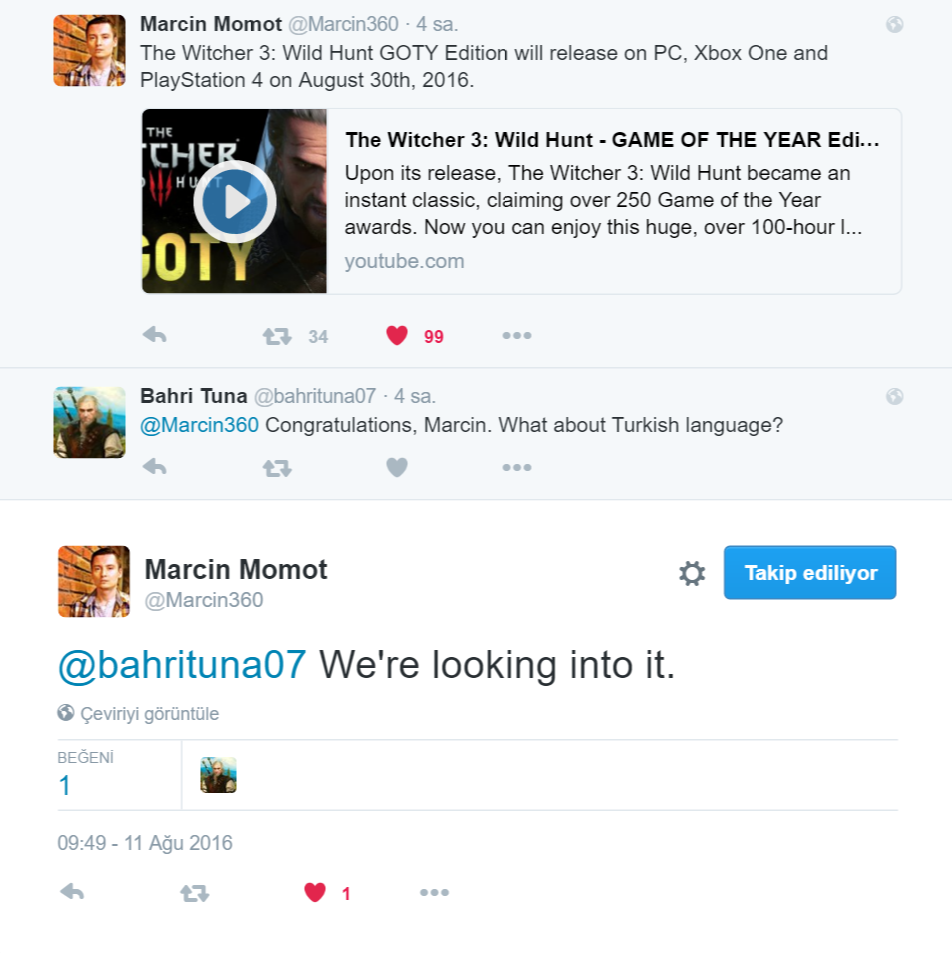The height and width of the screenshot is (953, 952).
Task: Open more options on Bahri Tuna's tweet
Action: [x=517, y=467]
